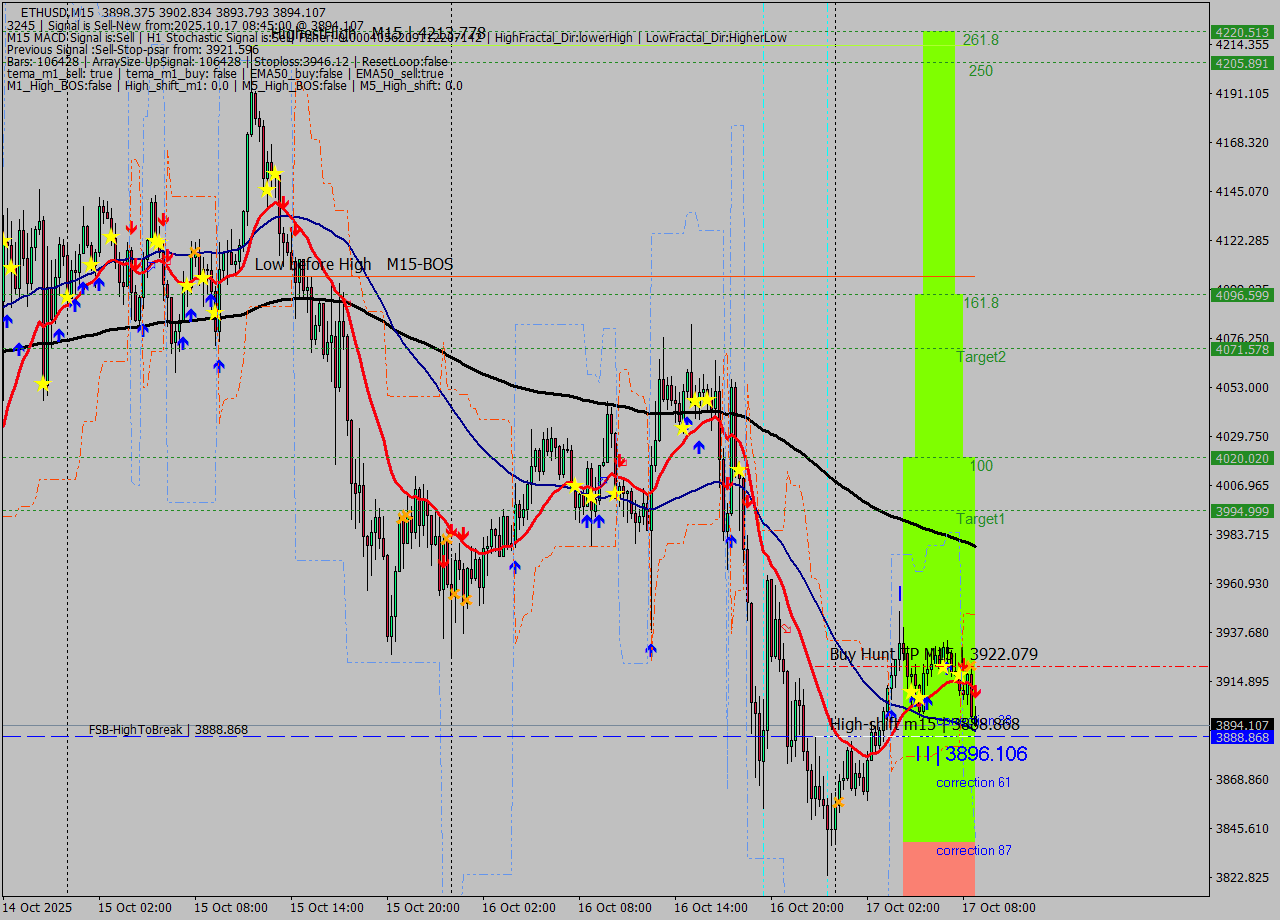The height and width of the screenshot is (920, 1280).
Task: Select the red down arrow sell marker near 3922
Action: [x=963, y=665]
